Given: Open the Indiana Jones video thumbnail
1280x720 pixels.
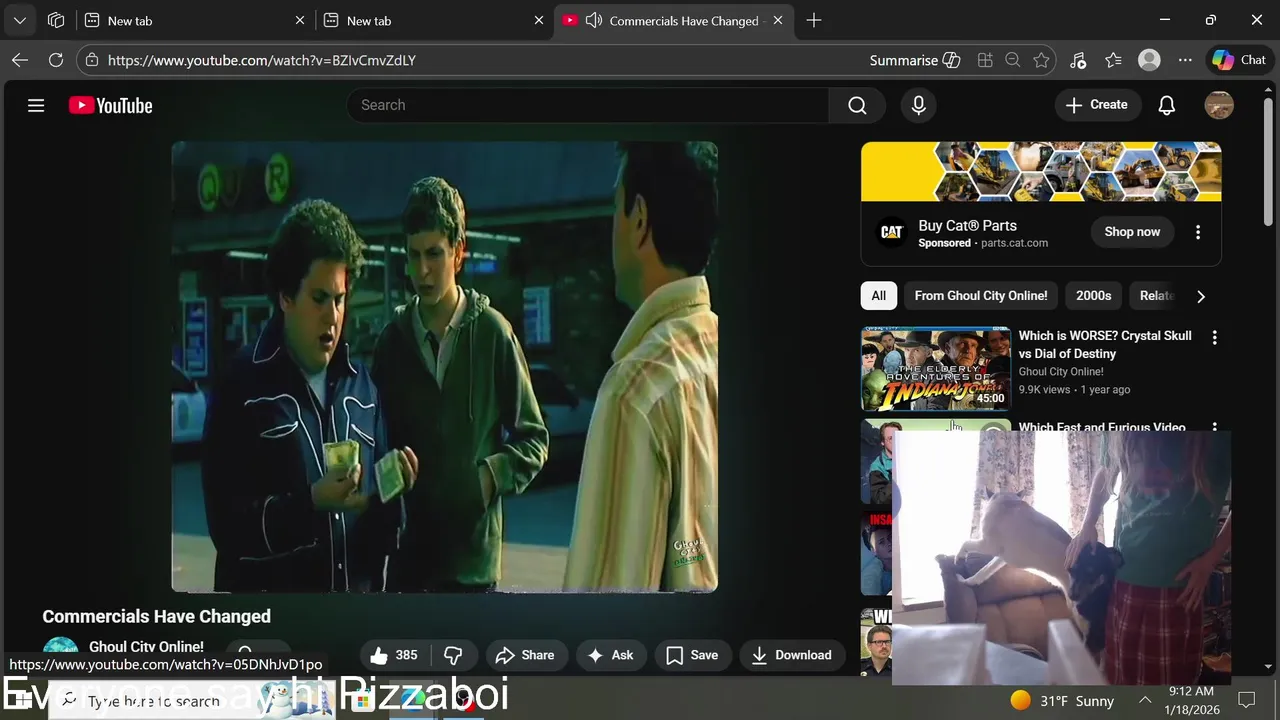Looking at the screenshot, I should point(936,369).
